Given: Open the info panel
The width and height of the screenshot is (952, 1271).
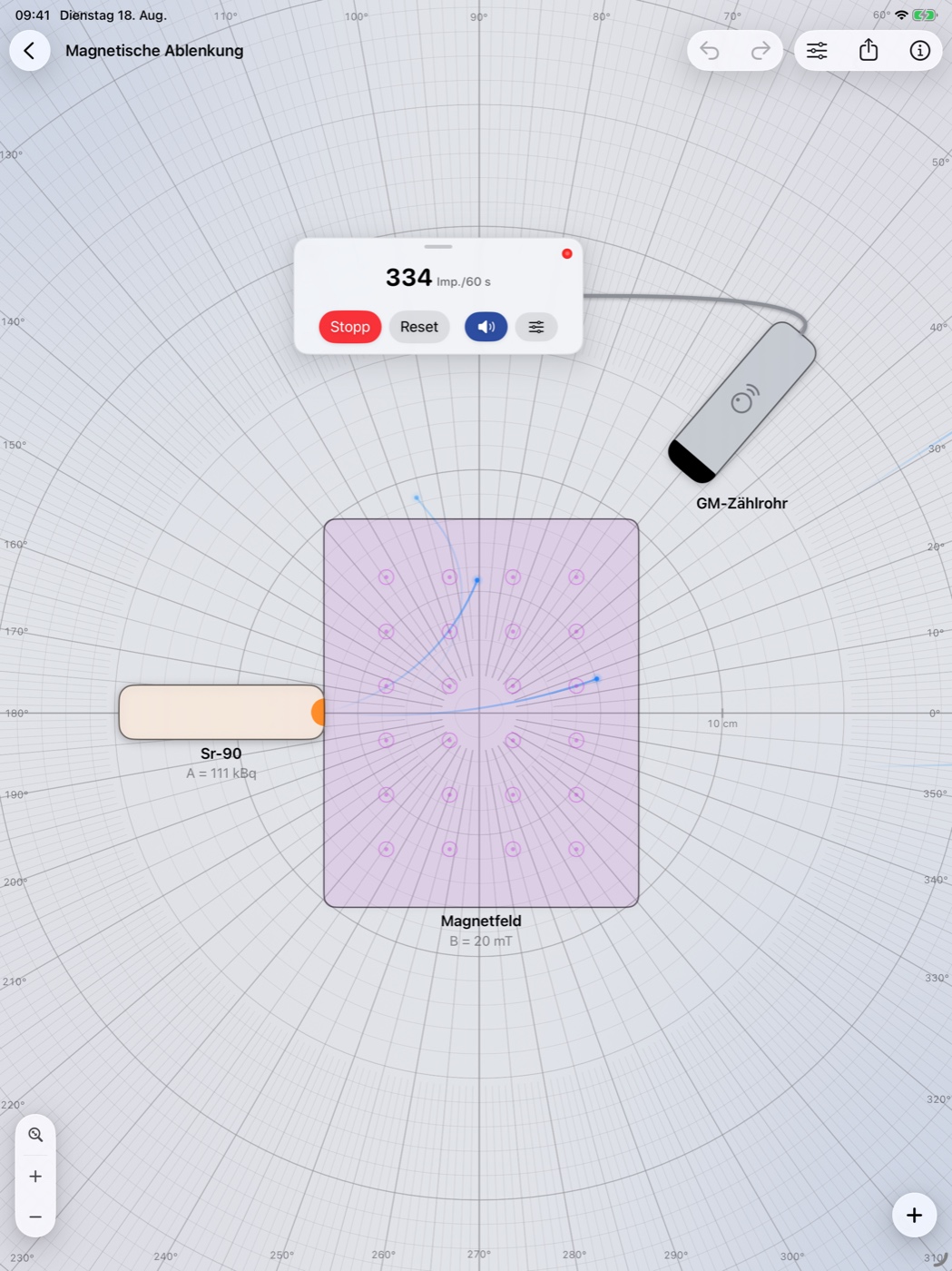Looking at the screenshot, I should pyautogui.click(x=919, y=51).
